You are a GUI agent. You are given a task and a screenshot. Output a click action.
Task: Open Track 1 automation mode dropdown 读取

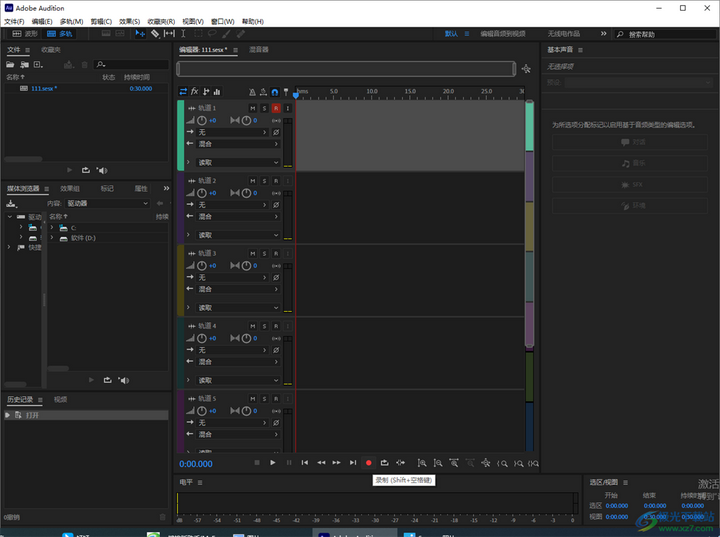pos(238,163)
